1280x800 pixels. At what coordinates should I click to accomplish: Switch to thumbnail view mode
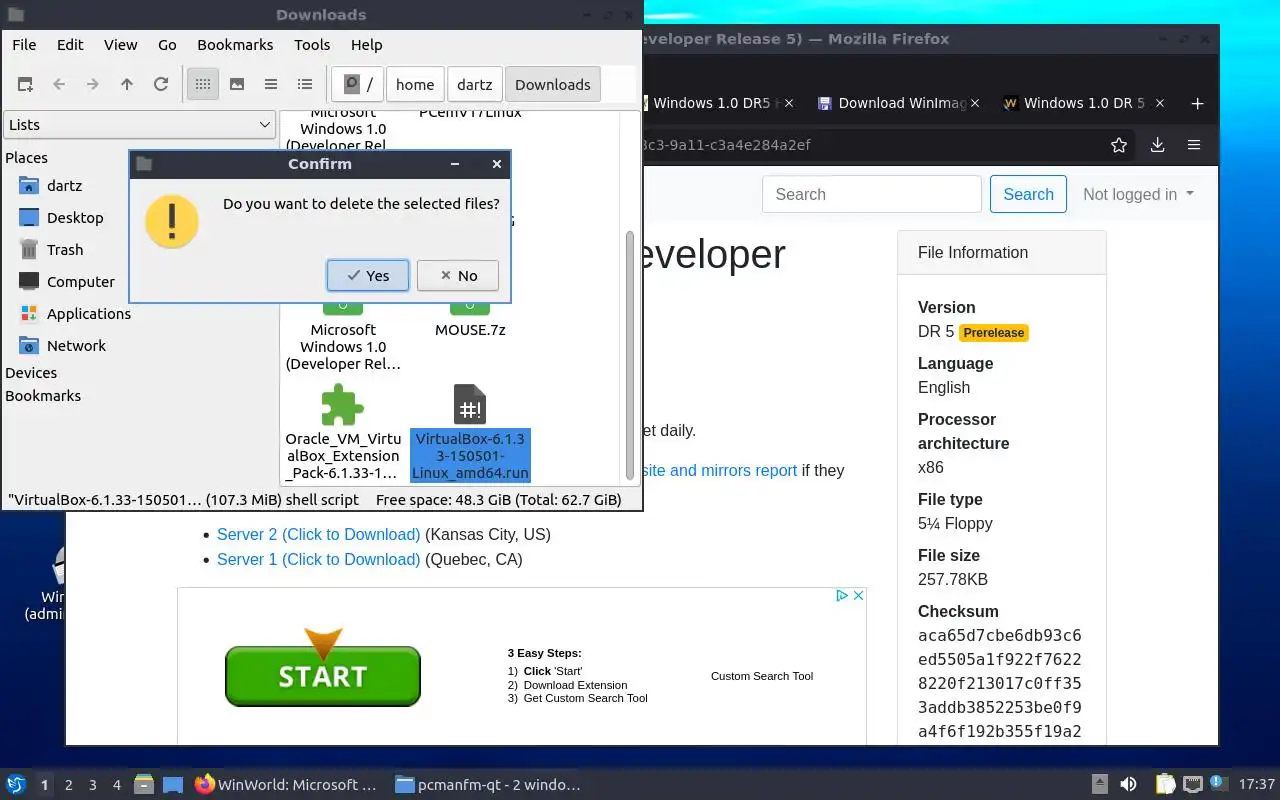click(x=237, y=84)
